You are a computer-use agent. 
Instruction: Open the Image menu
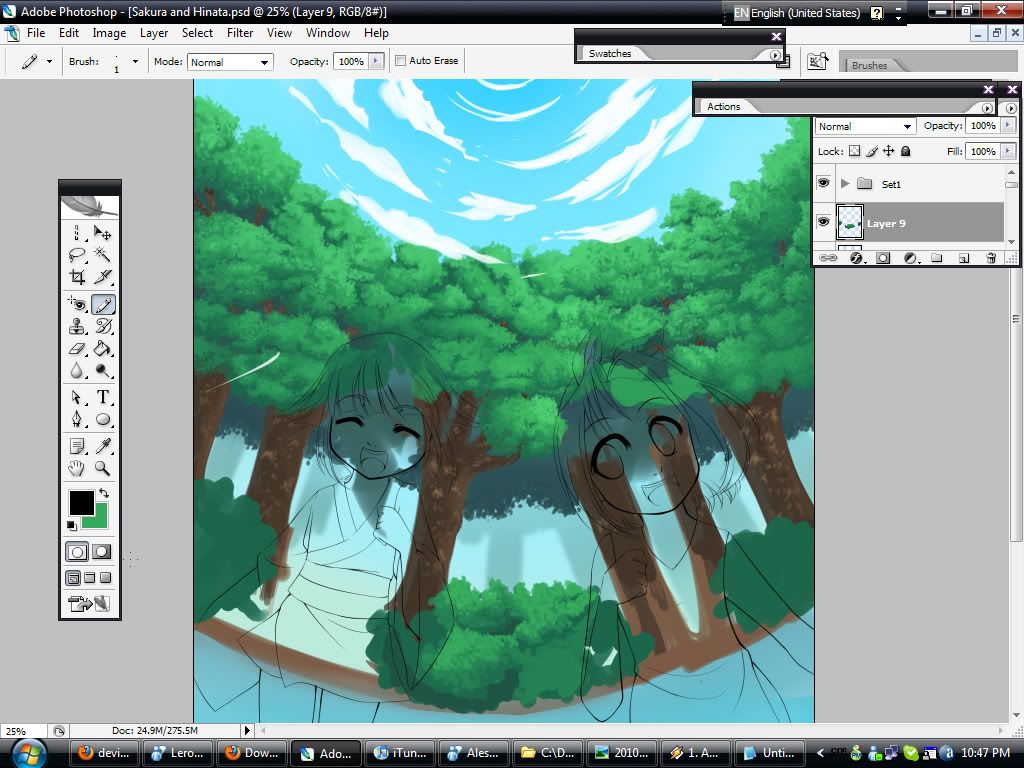pyautogui.click(x=109, y=33)
